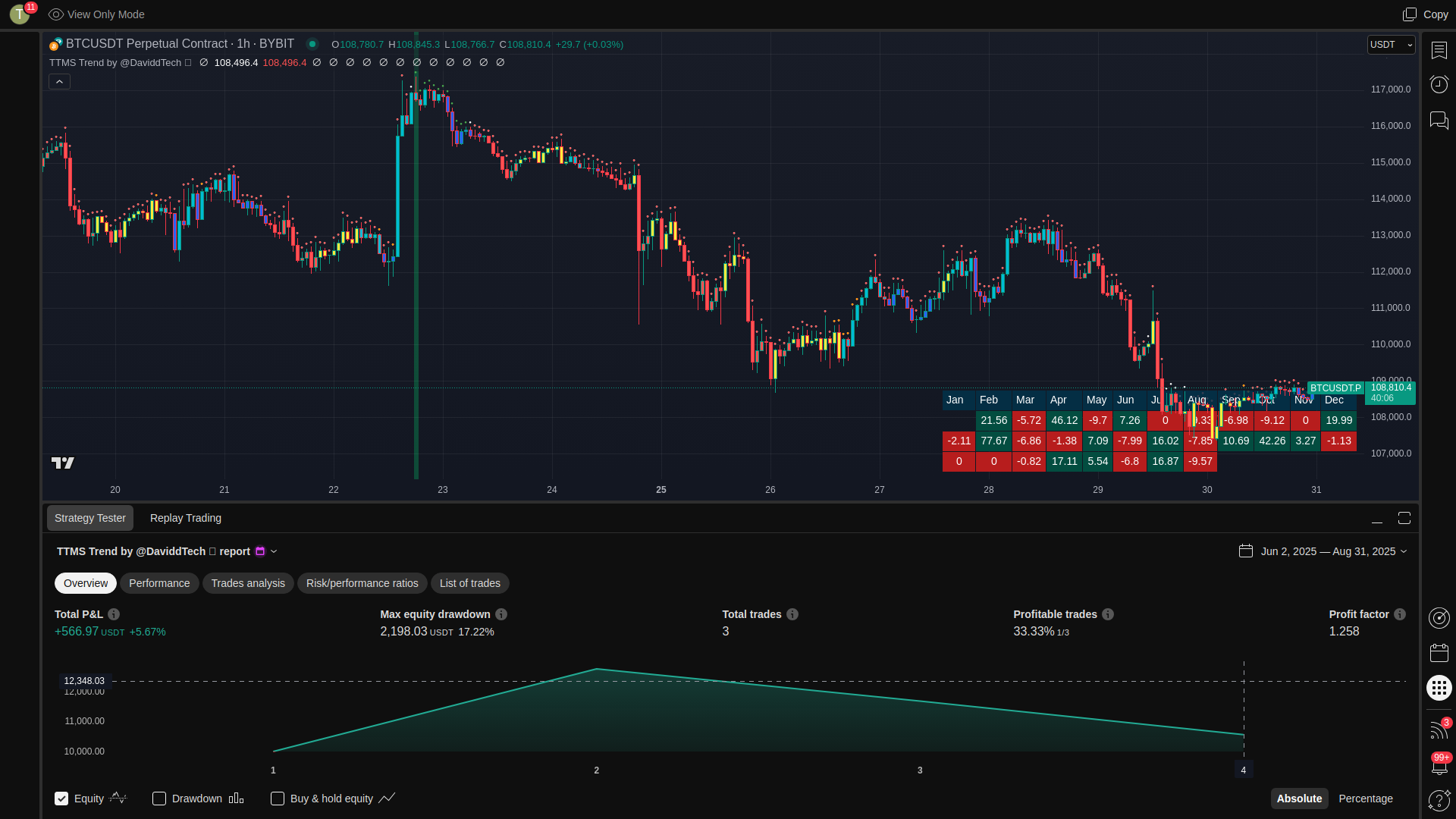Click the user avatar with 11 badge
1456x819 pixels.
20,14
